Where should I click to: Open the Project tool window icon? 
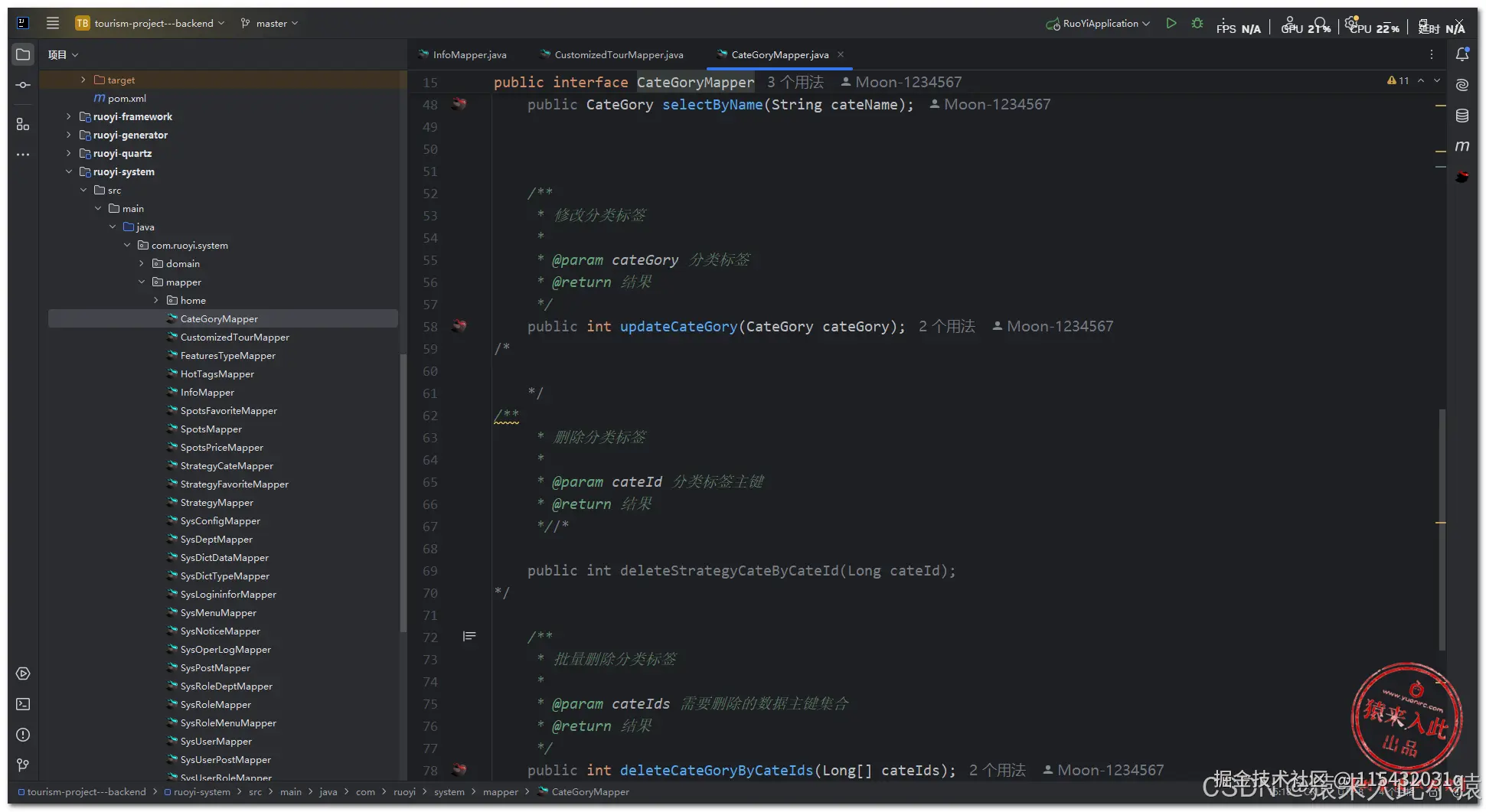coord(23,54)
